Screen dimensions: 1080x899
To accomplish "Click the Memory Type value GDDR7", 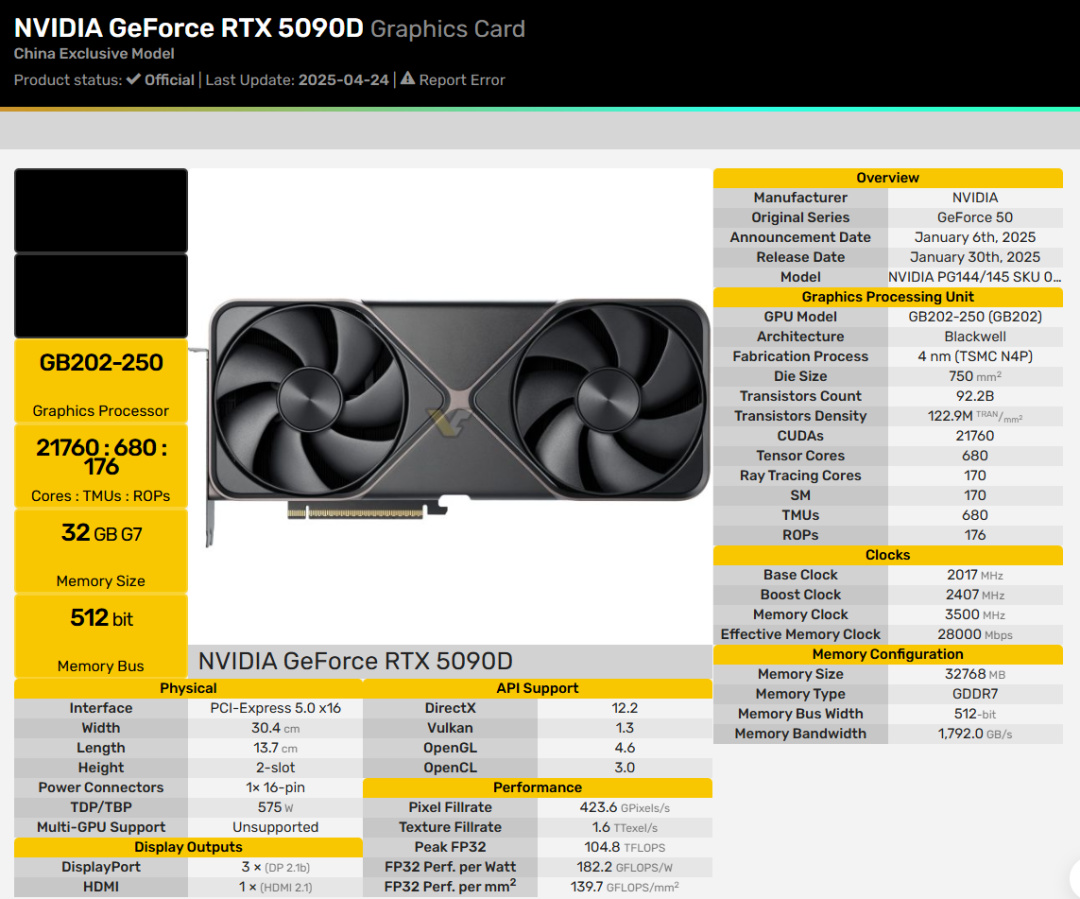I will coord(975,694).
